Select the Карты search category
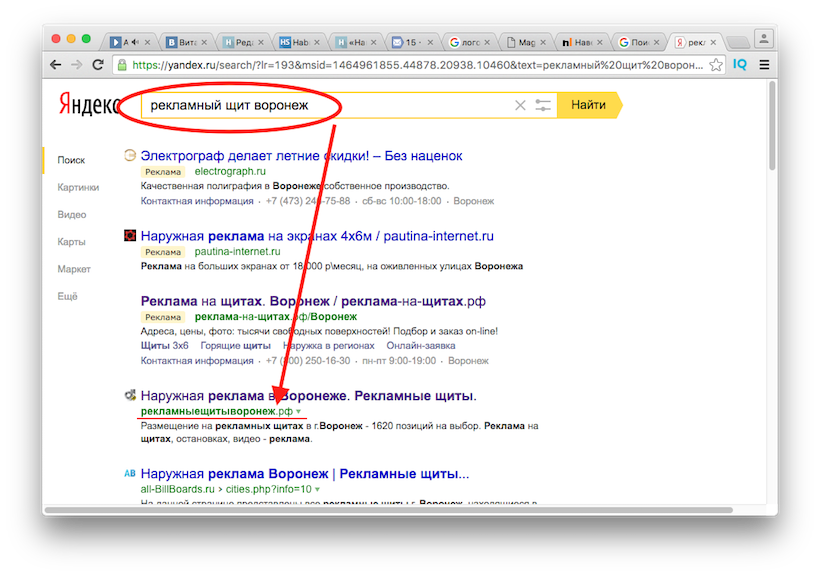820x576 pixels. pos(71,242)
